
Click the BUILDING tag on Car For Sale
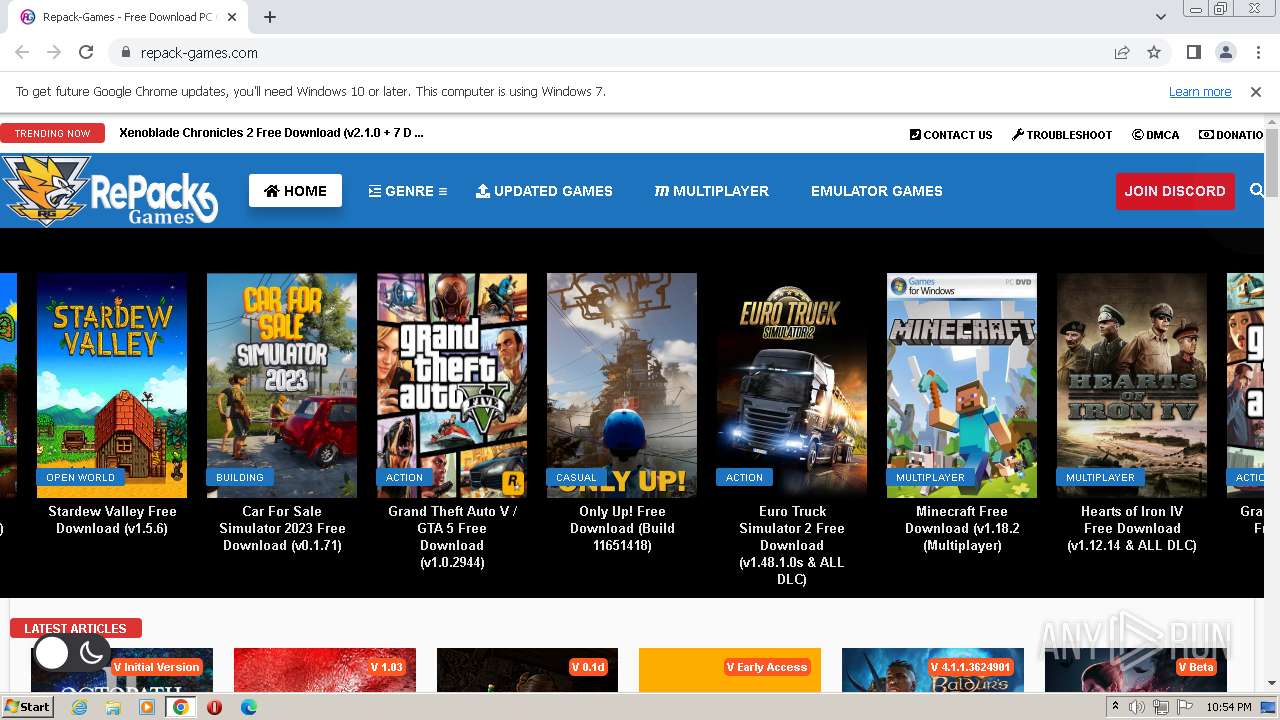tap(240, 477)
